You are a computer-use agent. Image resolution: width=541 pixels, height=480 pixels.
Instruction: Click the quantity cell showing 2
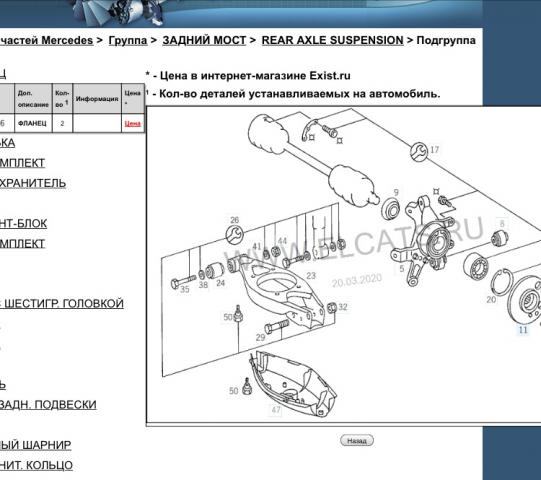62,123
